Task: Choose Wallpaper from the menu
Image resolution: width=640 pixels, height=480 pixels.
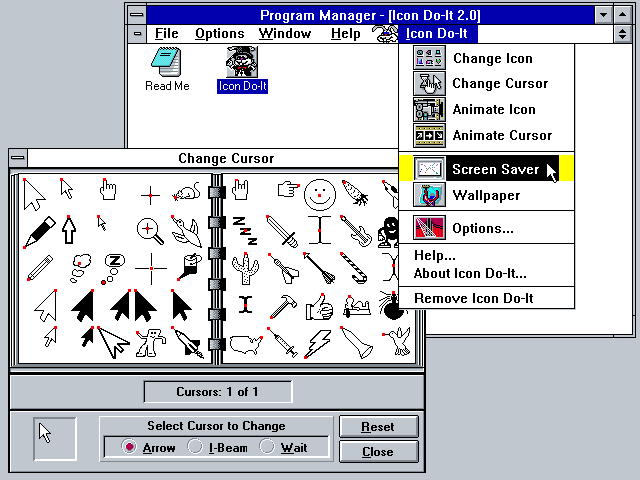Action: (487, 195)
